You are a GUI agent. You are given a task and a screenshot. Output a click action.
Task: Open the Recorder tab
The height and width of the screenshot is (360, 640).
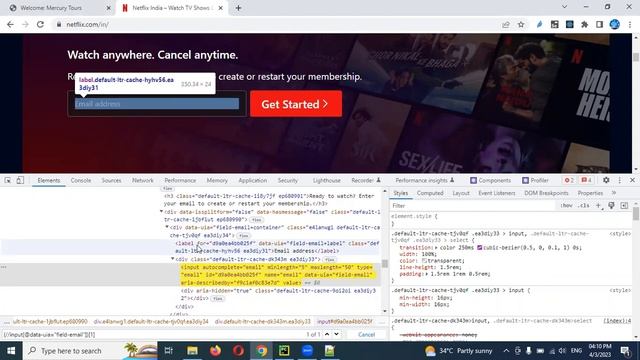(366, 180)
